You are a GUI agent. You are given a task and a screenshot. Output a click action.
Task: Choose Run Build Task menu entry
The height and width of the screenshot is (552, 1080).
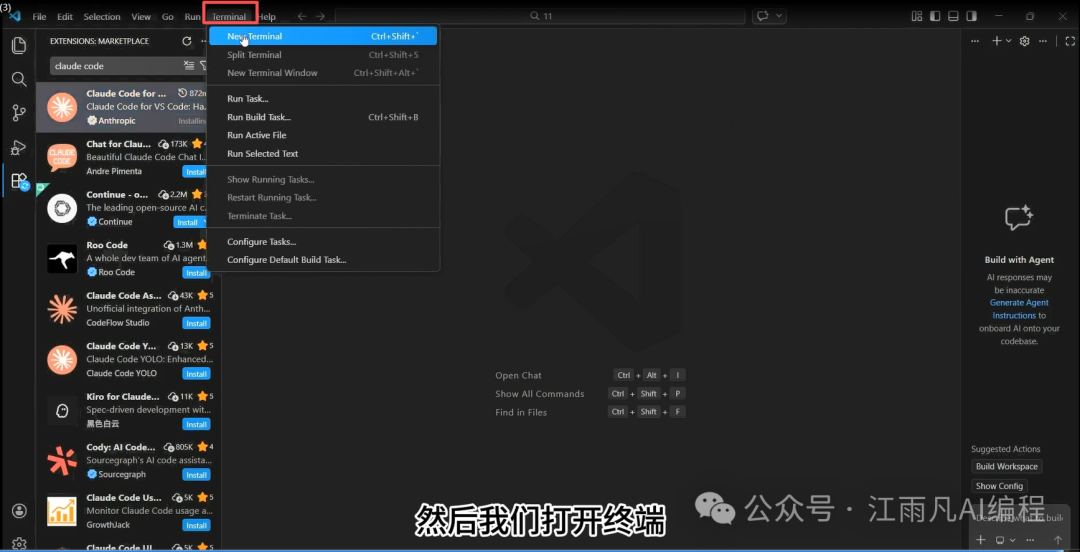click(x=323, y=117)
